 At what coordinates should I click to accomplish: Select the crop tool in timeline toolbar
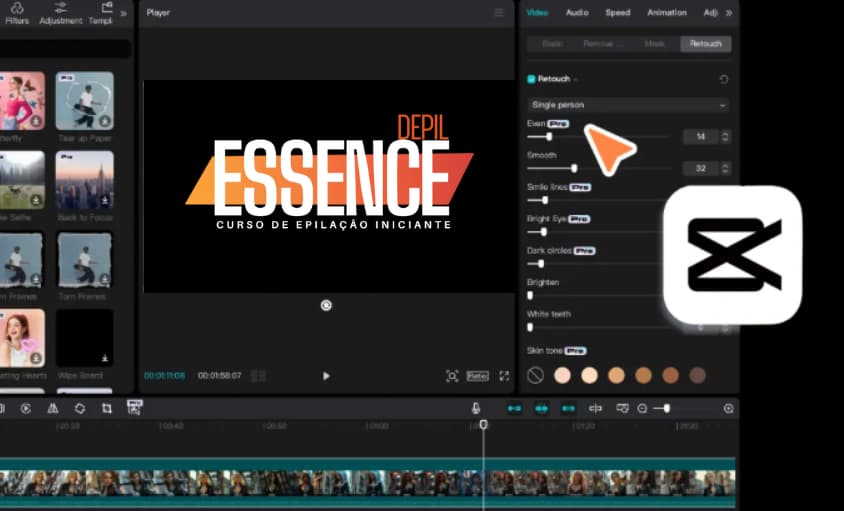107,408
